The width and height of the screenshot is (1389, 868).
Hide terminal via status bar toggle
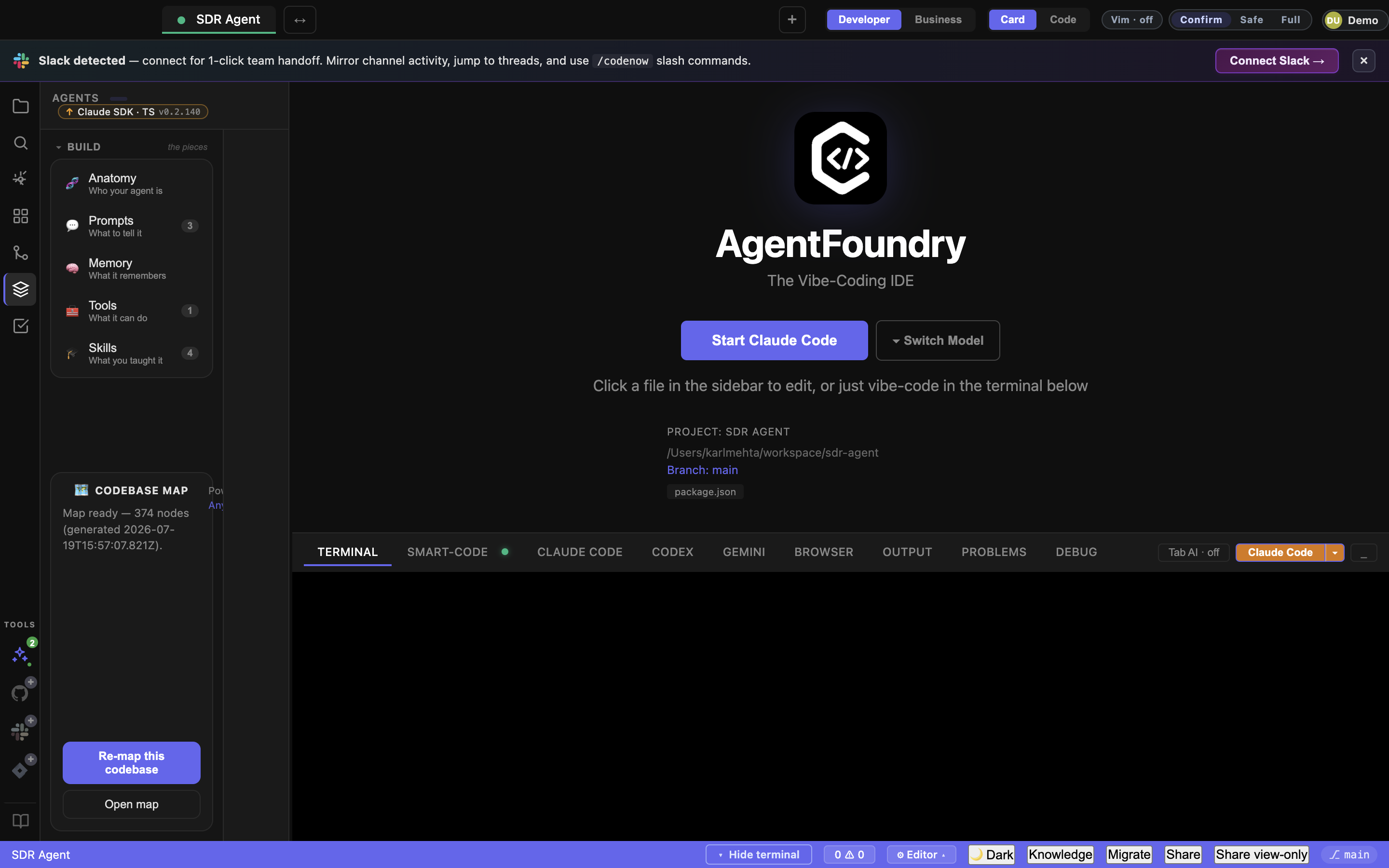tap(759, 855)
